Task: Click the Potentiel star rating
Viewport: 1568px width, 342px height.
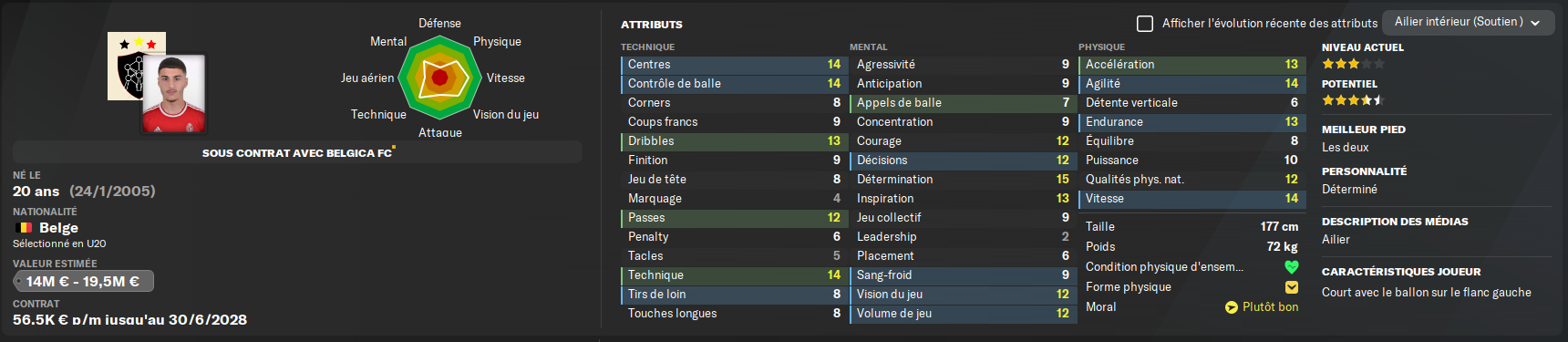Action: pos(1354,100)
